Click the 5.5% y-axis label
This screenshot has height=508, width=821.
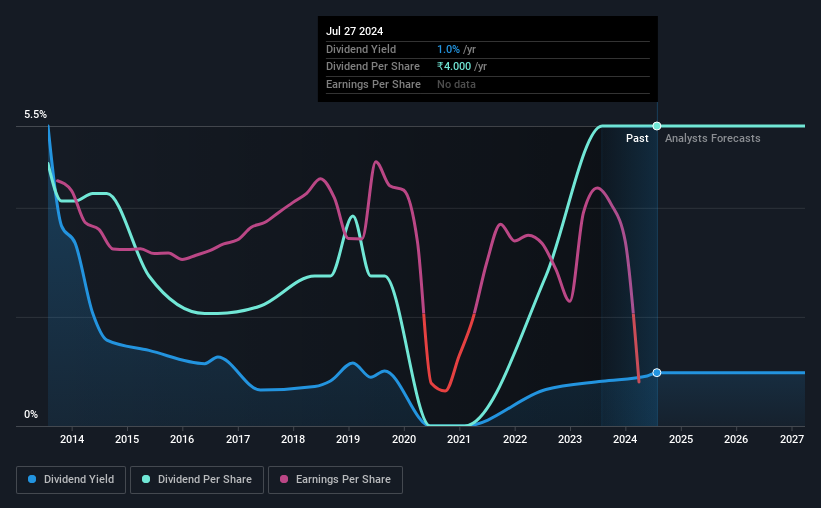[x=35, y=114]
